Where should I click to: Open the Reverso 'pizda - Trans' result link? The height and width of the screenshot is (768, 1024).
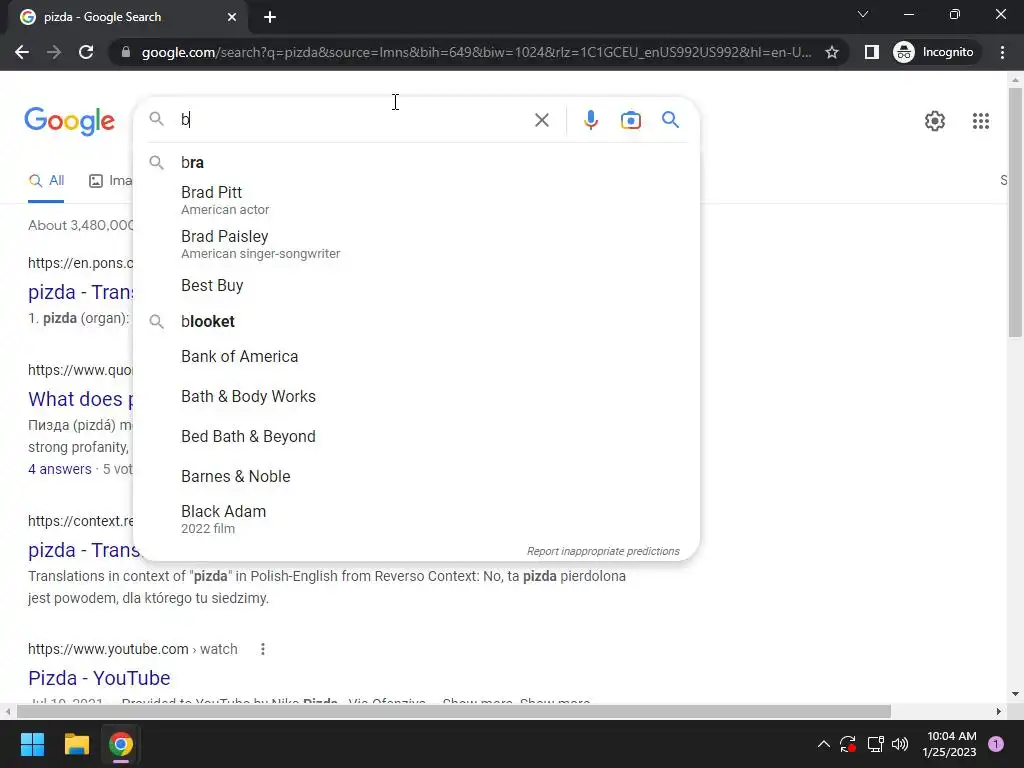[x=83, y=550]
